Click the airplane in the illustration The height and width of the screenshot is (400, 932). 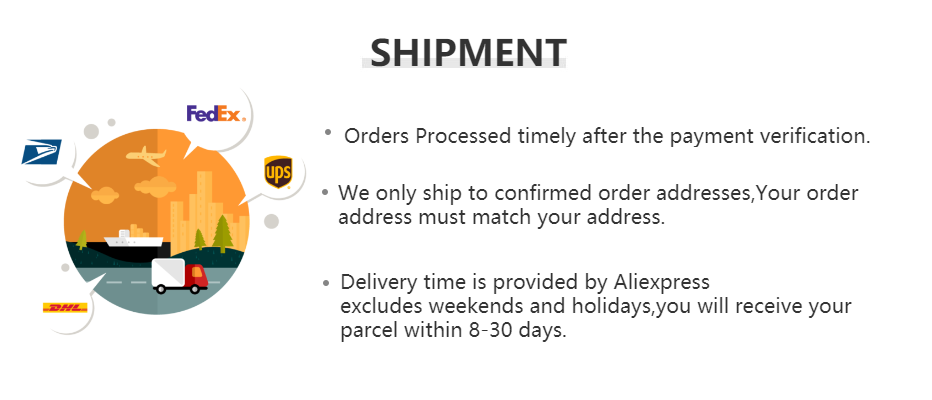pos(146,155)
